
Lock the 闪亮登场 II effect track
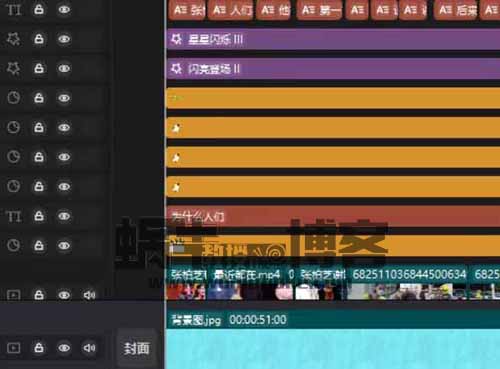tap(39, 68)
